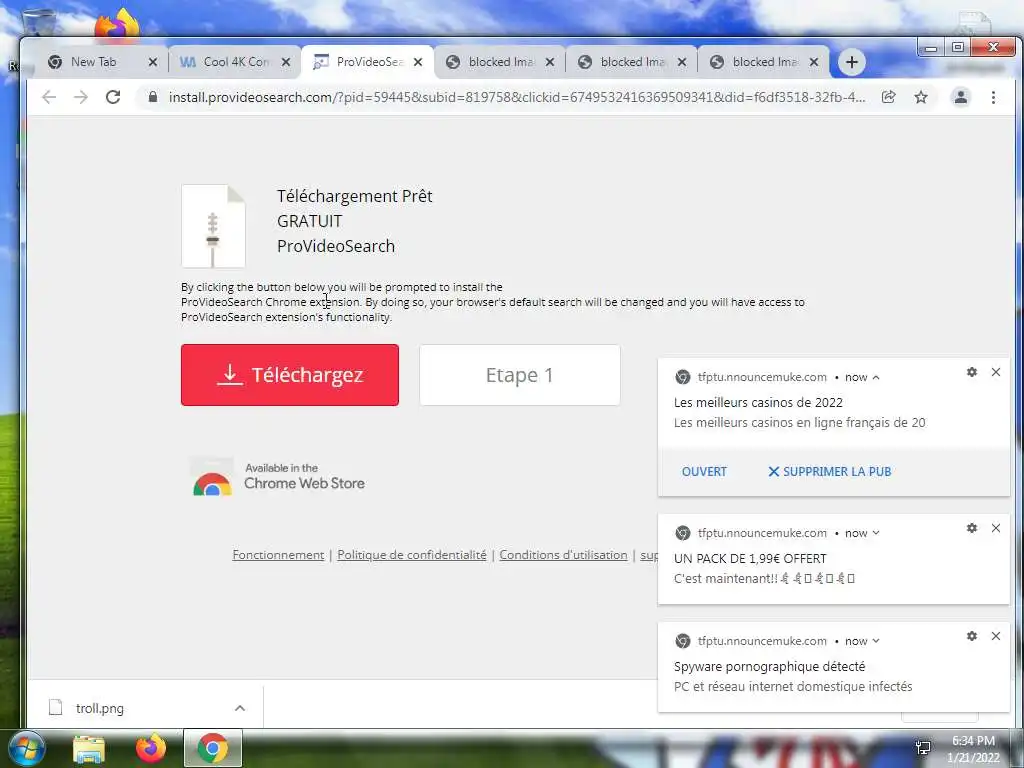The width and height of the screenshot is (1024, 768).
Task: Close the Cool 4K tab
Action: click(286, 62)
